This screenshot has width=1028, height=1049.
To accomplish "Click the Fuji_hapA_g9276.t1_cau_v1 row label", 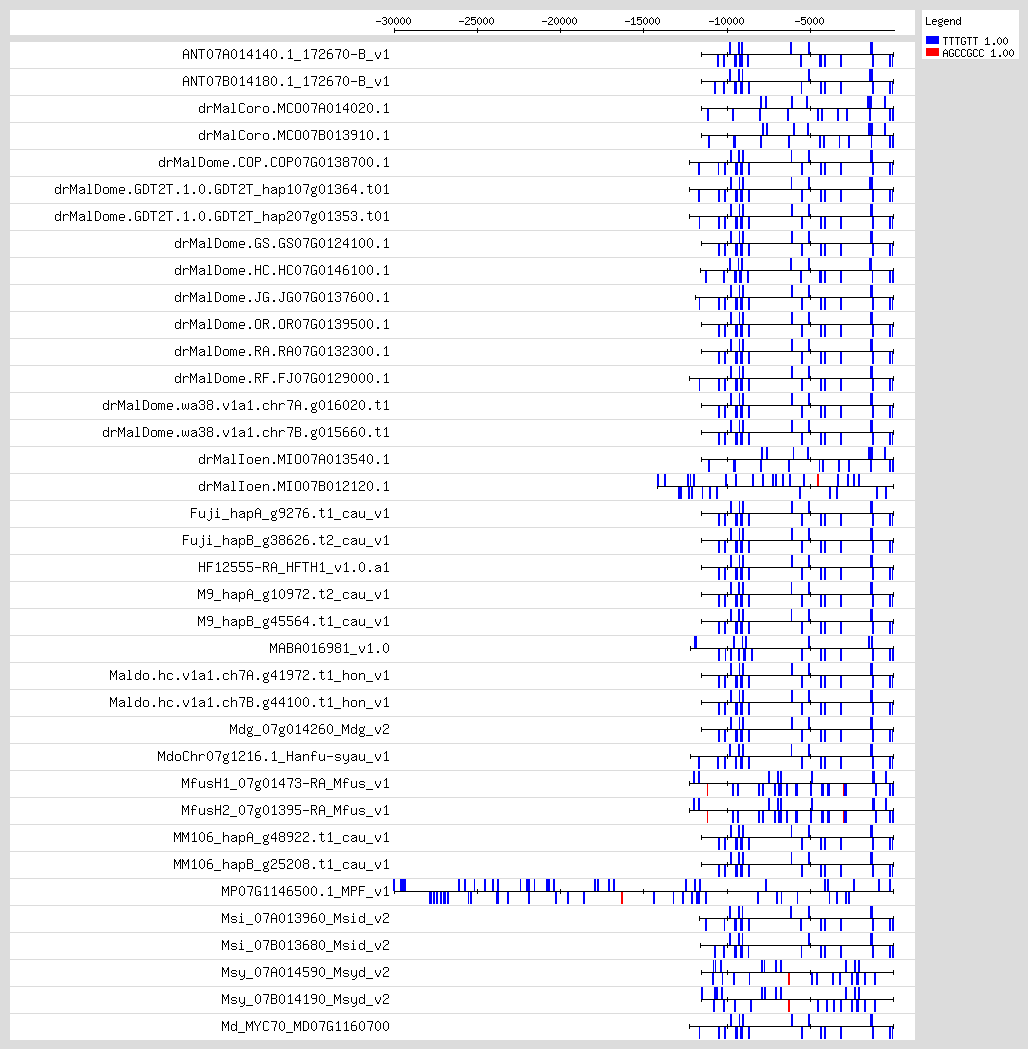I will coord(289,513).
